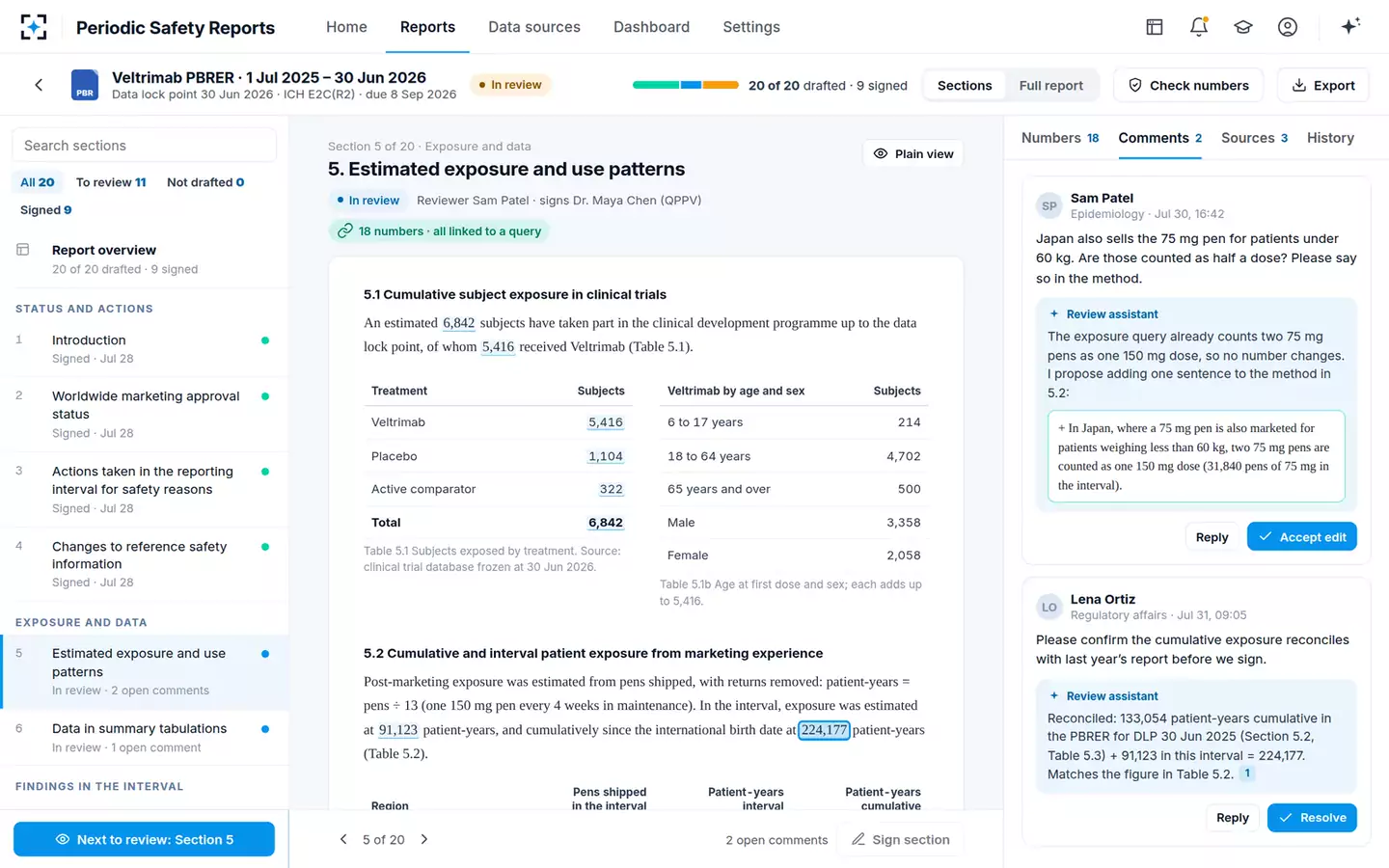Viewport: 1389px width, 868px height.
Task: Open the Reports menu item
Action: point(427,27)
